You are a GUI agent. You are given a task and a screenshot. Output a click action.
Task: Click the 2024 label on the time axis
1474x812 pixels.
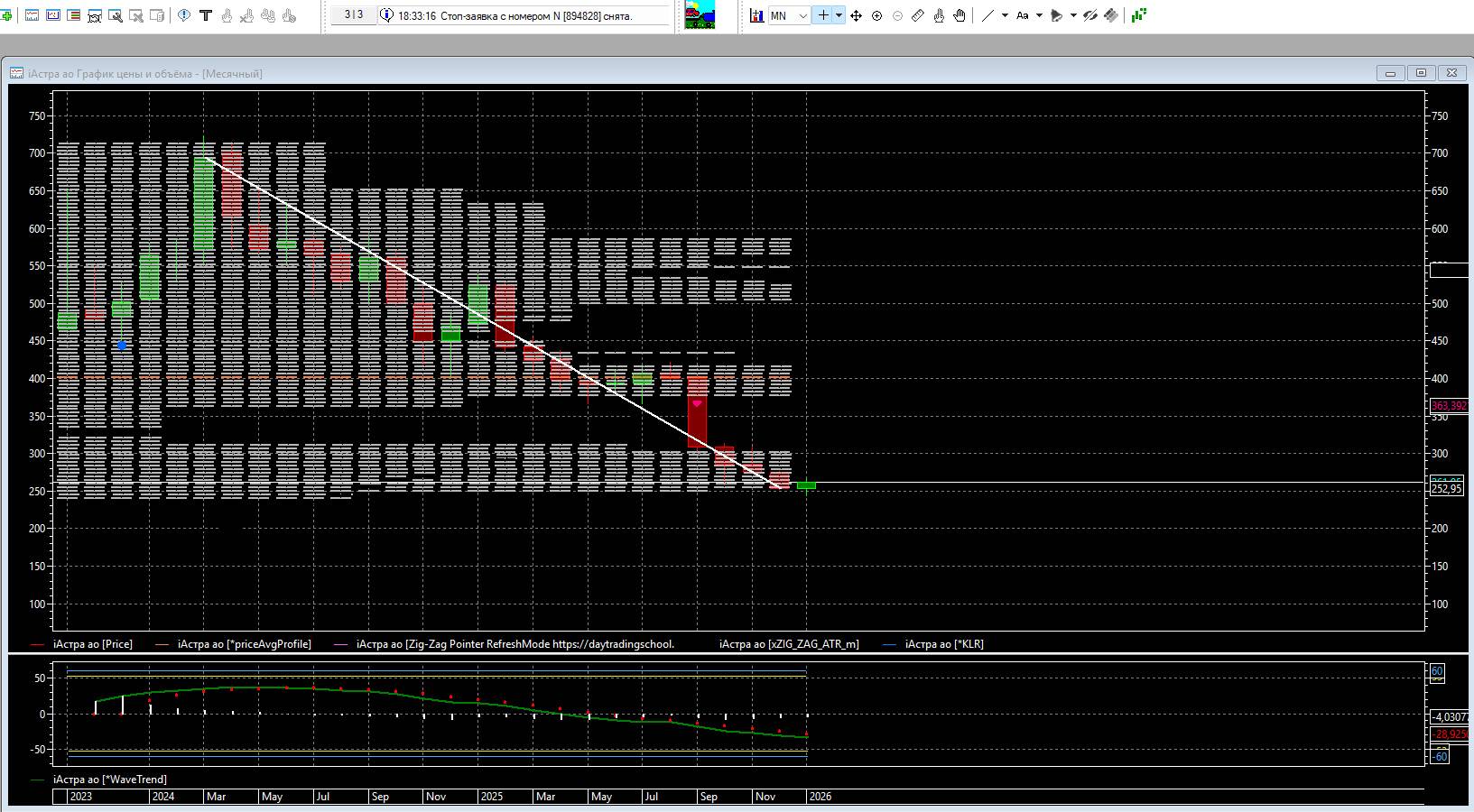[163, 797]
